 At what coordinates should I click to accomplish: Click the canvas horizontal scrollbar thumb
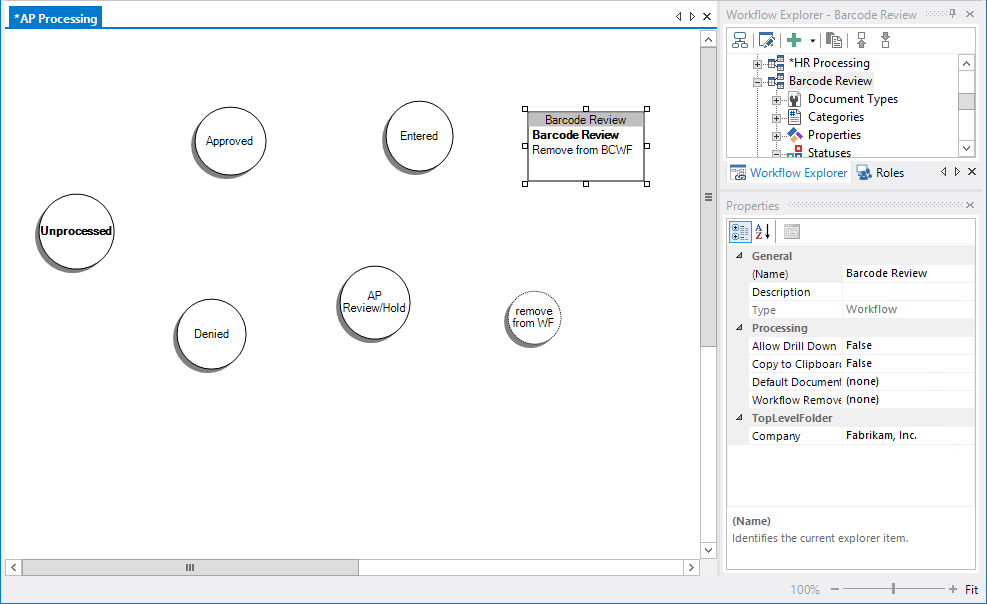coord(190,567)
